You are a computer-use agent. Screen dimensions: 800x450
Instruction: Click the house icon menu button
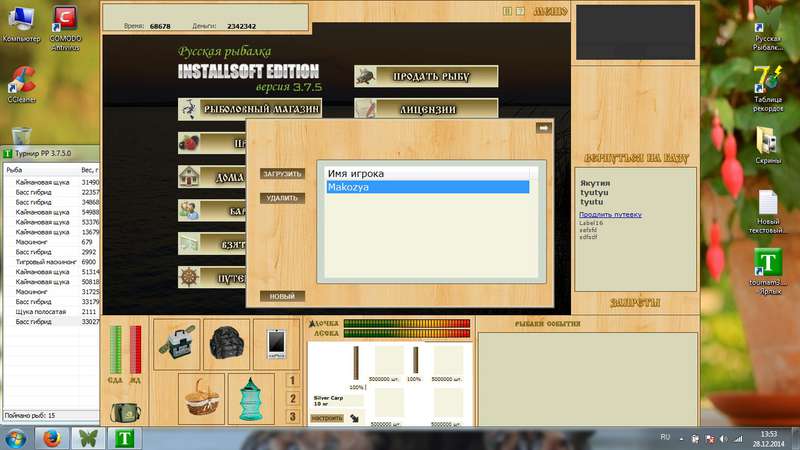point(189,177)
